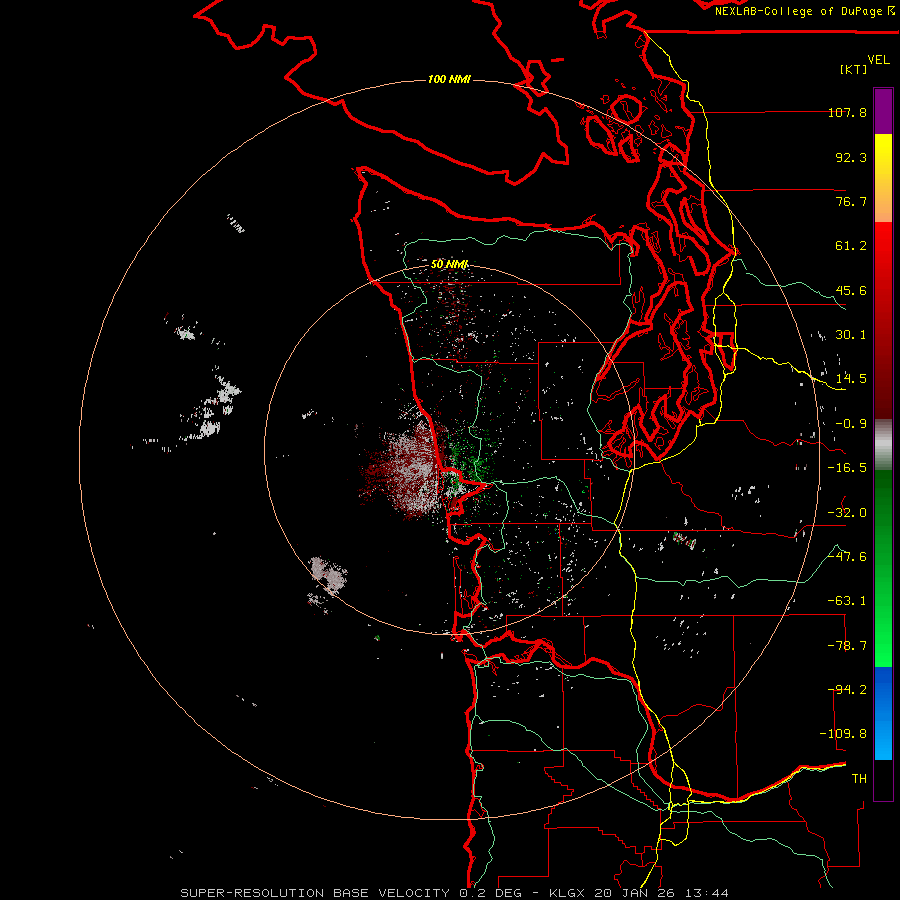This screenshot has width=900, height=900.
Task: Click the 50 NMI range ring label
Action: (x=449, y=264)
